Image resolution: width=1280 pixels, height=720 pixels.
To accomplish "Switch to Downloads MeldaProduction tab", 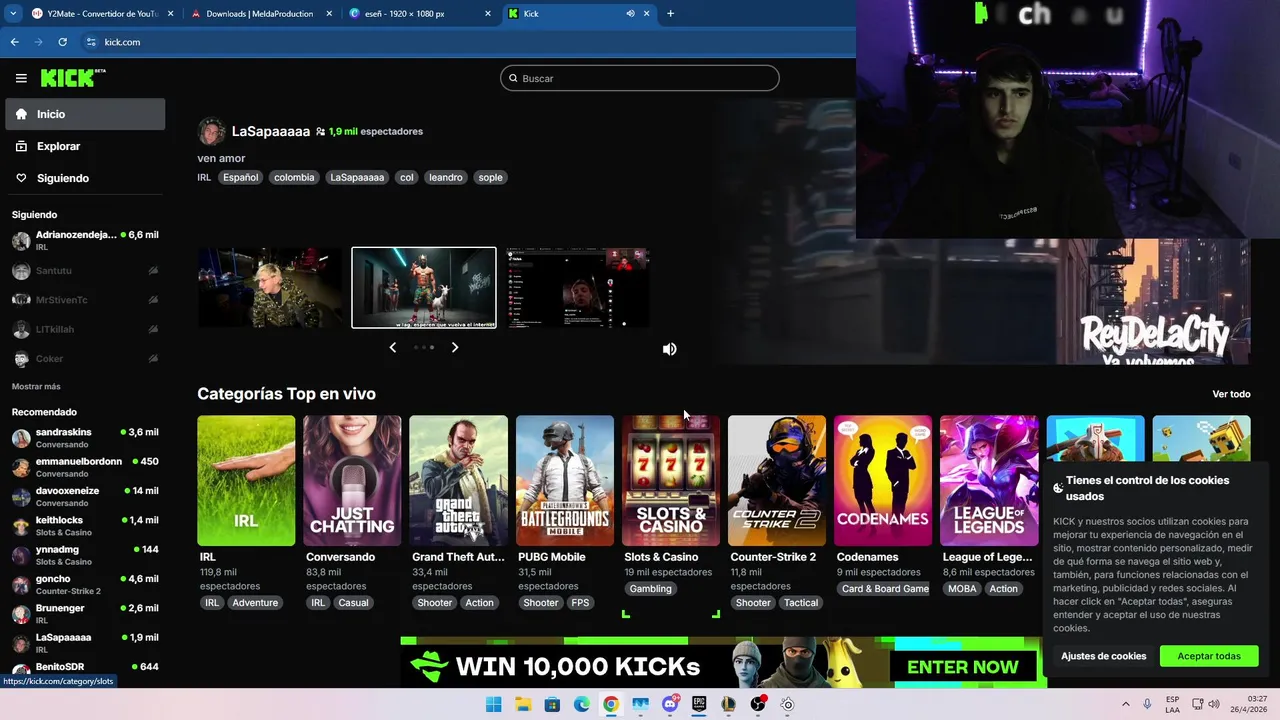I will [260, 14].
